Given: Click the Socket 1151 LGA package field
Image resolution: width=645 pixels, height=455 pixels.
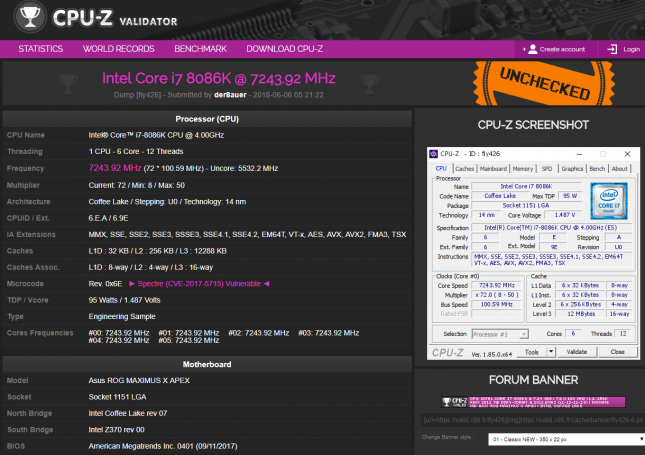Looking at the screenshot, I should click(526, 206).
